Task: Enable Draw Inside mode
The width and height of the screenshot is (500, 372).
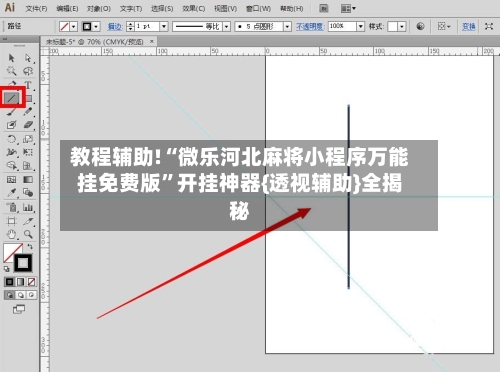Action: point(31,295)
